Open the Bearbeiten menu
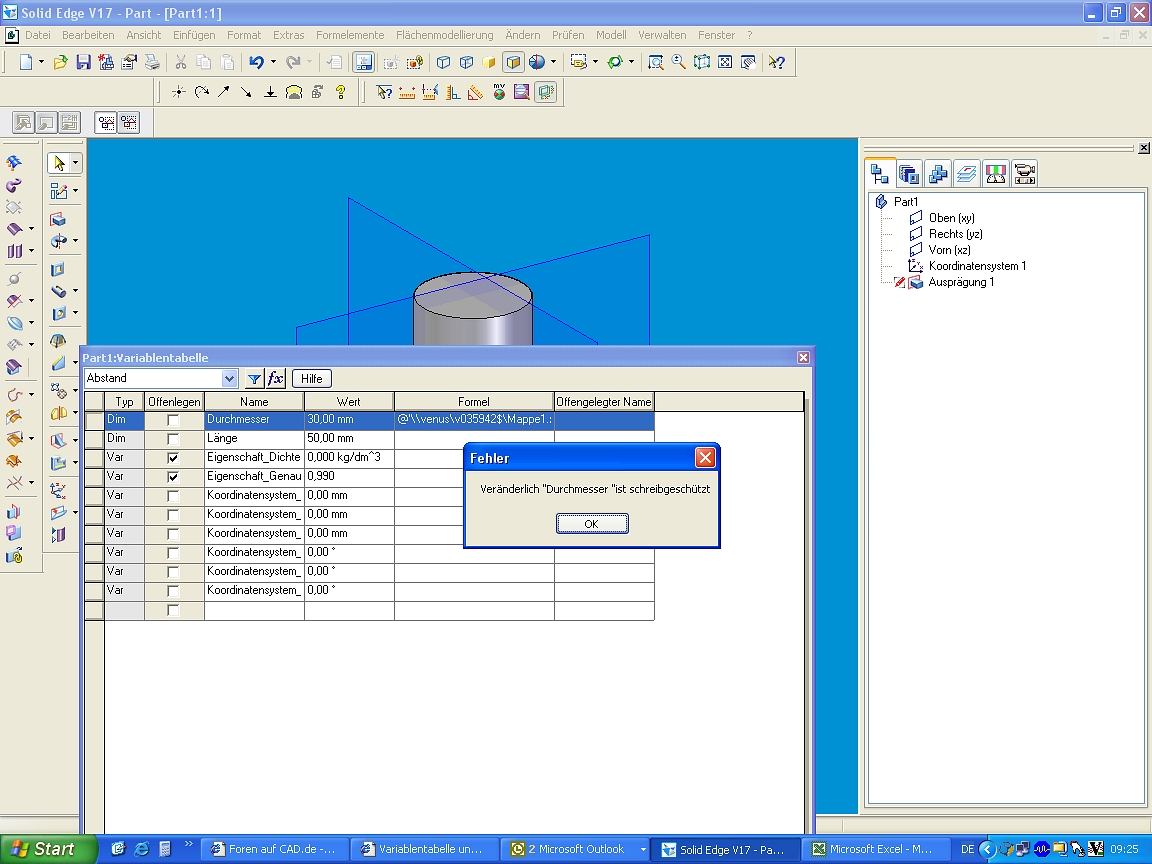 pyautogui.click(x=88, y=35)
